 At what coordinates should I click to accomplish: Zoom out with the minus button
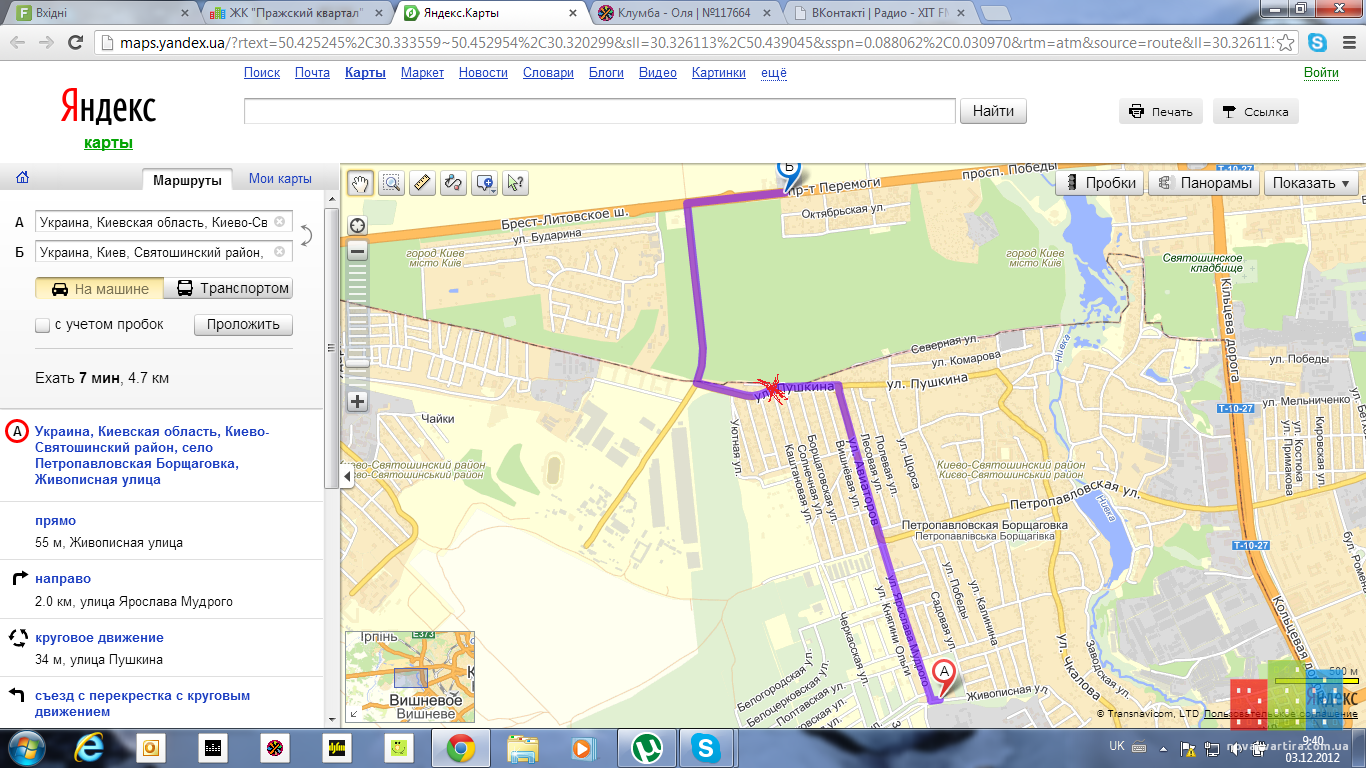(x=357, y=251)
